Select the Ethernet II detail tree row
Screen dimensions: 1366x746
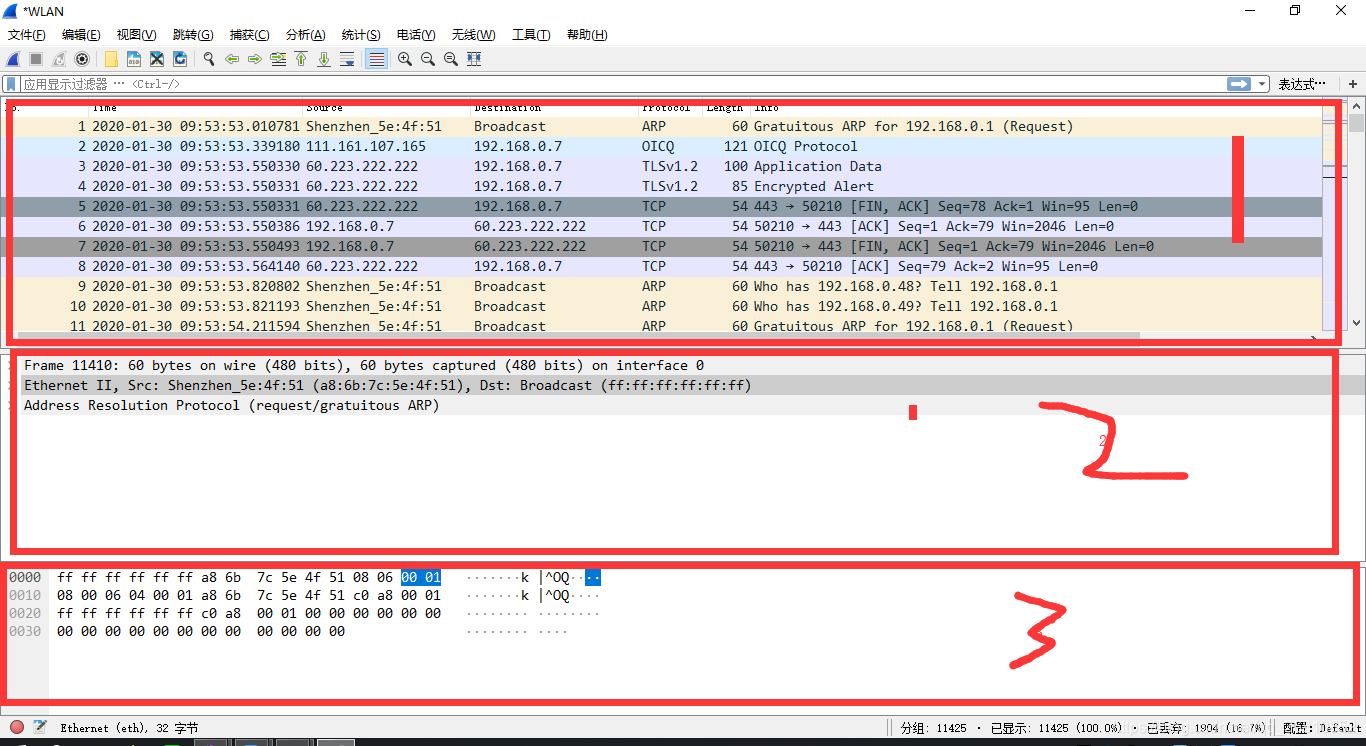point(683,385)
